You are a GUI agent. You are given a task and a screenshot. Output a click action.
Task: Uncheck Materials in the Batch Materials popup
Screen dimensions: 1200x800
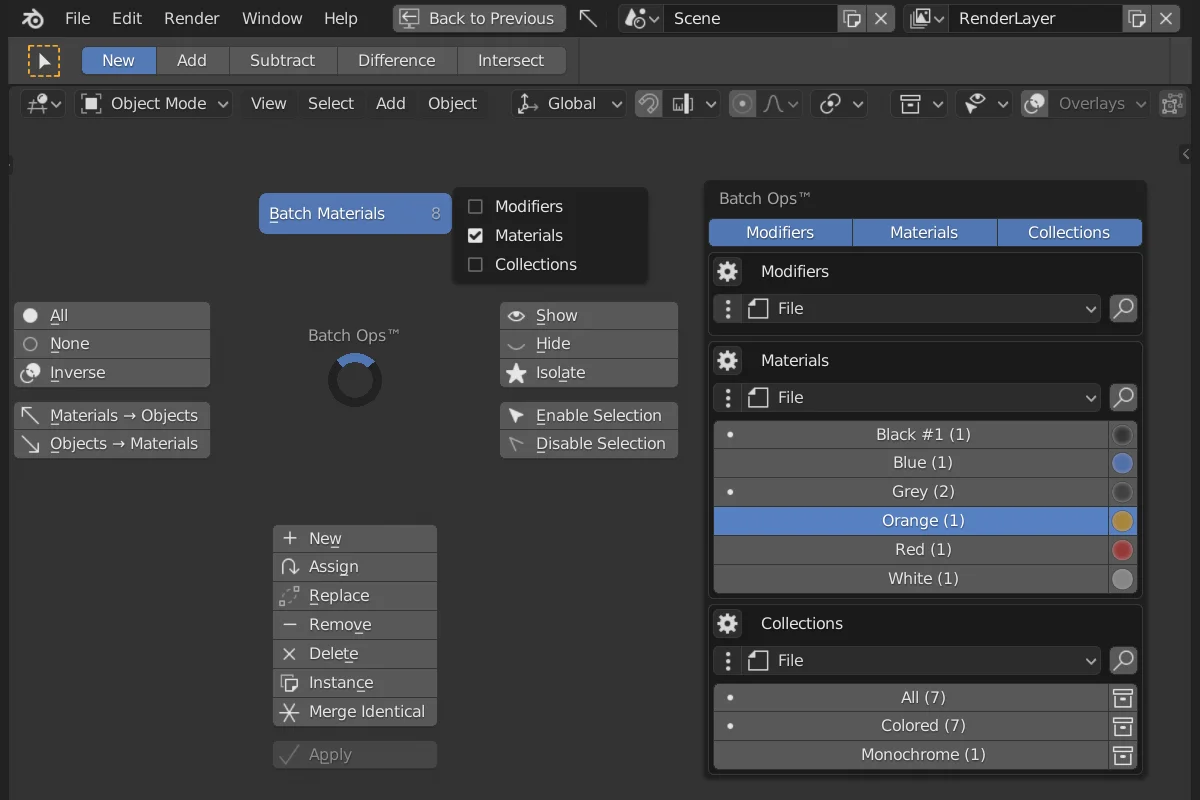pos(476,236)
